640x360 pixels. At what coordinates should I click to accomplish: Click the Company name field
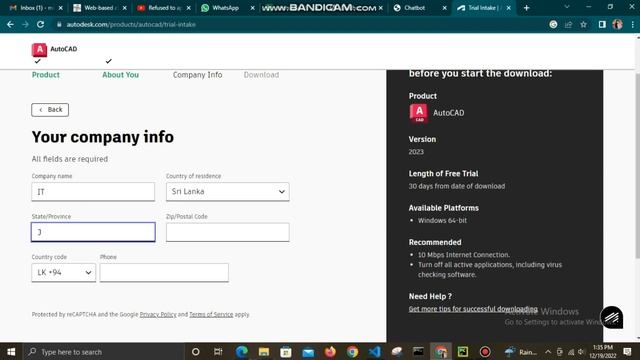point(93,191)
